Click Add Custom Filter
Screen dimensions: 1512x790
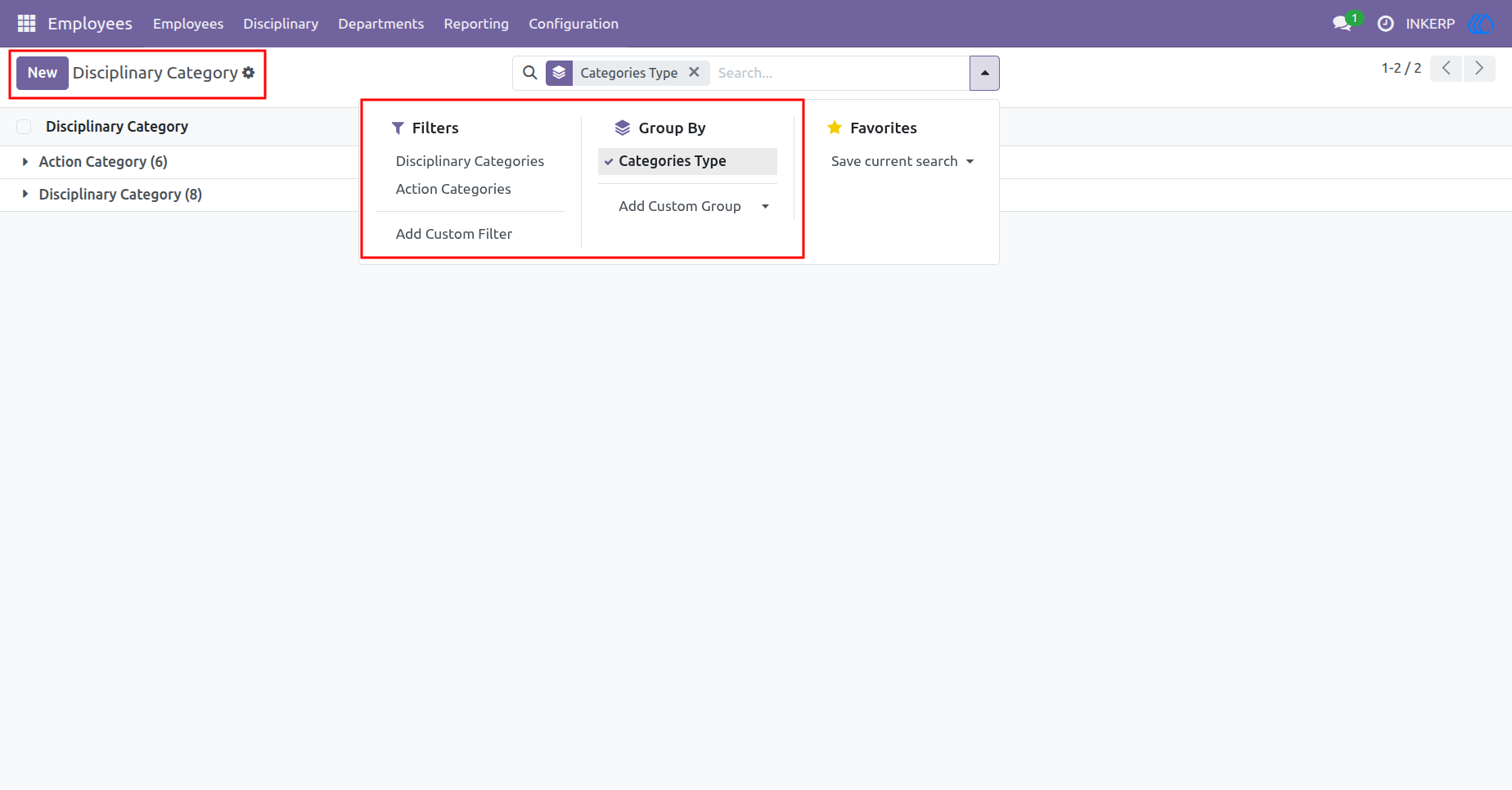(454, 234)
